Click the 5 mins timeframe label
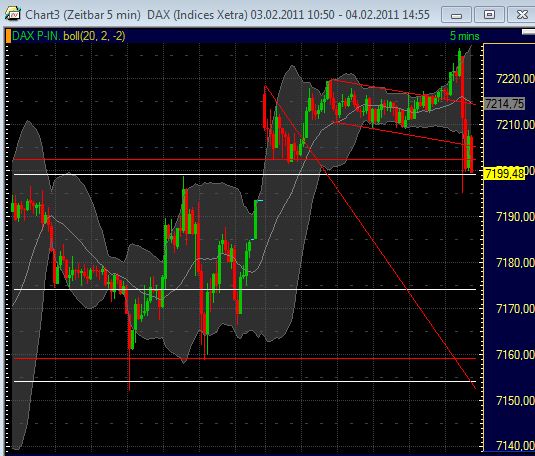This screenshot has height=456, width=535. coord(464,36)
